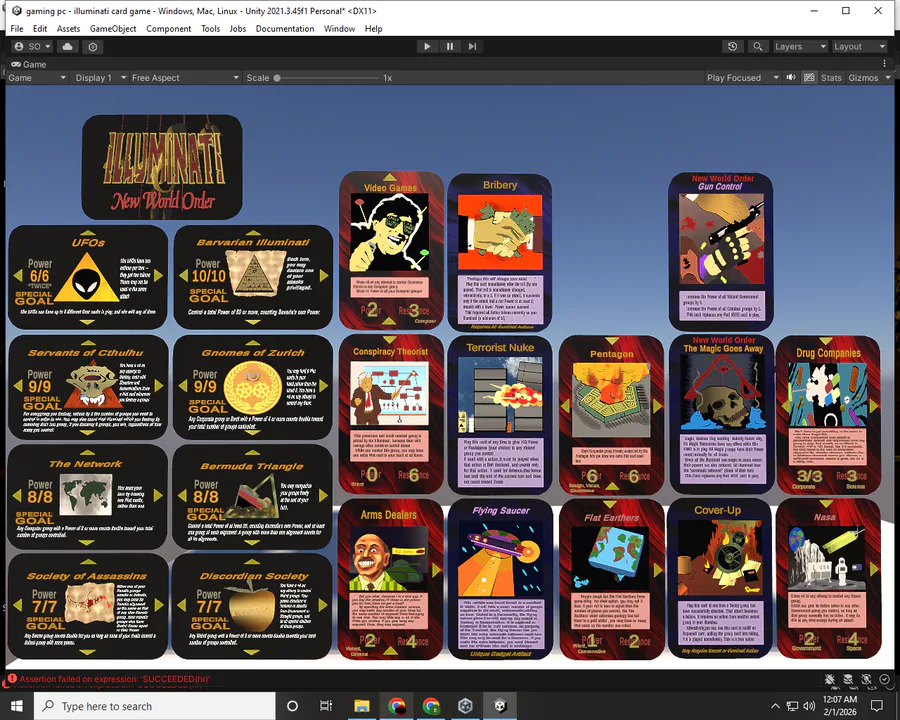Open the first Chrome taskbar icon
The width and height of the screenshot is (900, 720).
397,706
